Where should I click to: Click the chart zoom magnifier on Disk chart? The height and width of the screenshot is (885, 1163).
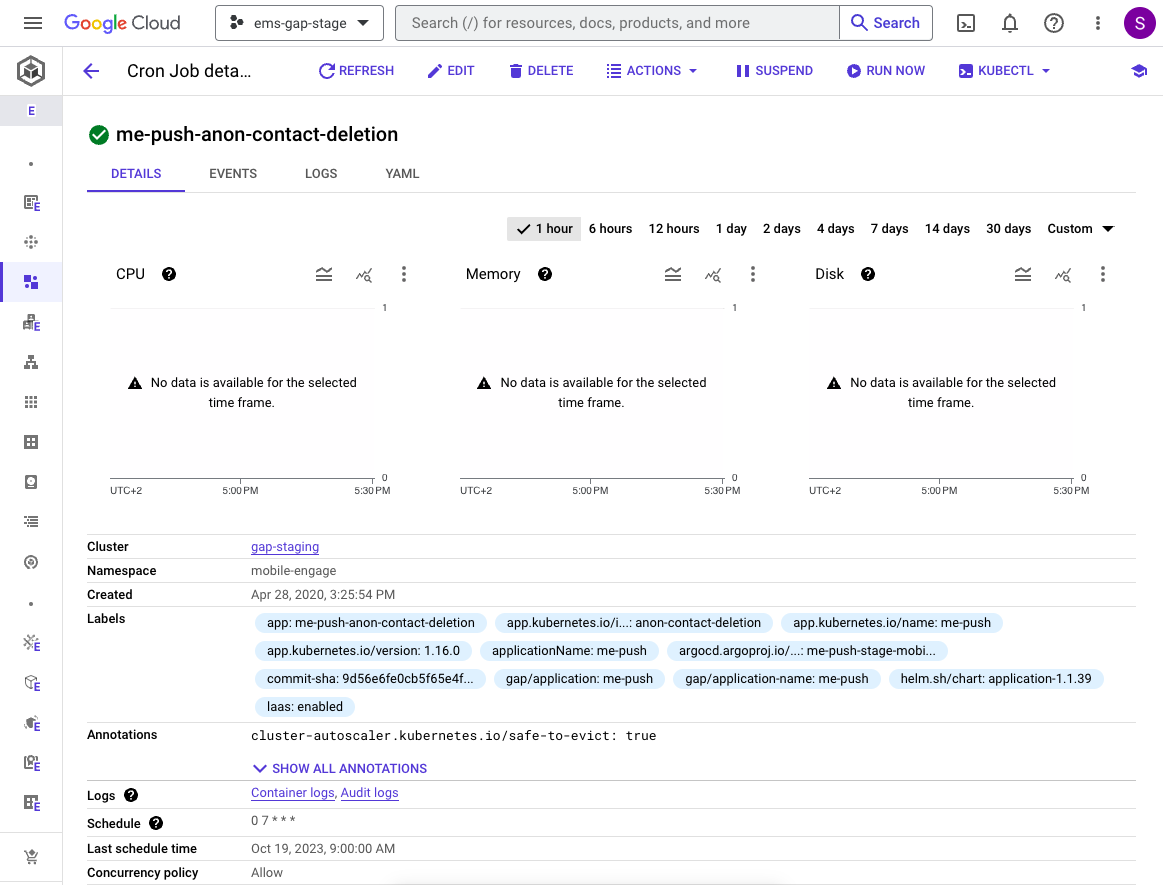point(1062,274)
